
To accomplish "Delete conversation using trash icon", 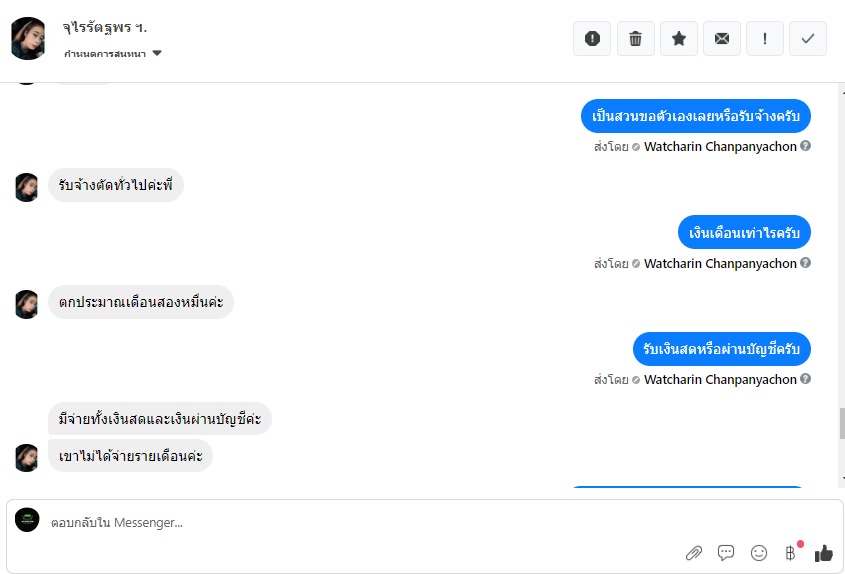I will click(x=635, y=38).
